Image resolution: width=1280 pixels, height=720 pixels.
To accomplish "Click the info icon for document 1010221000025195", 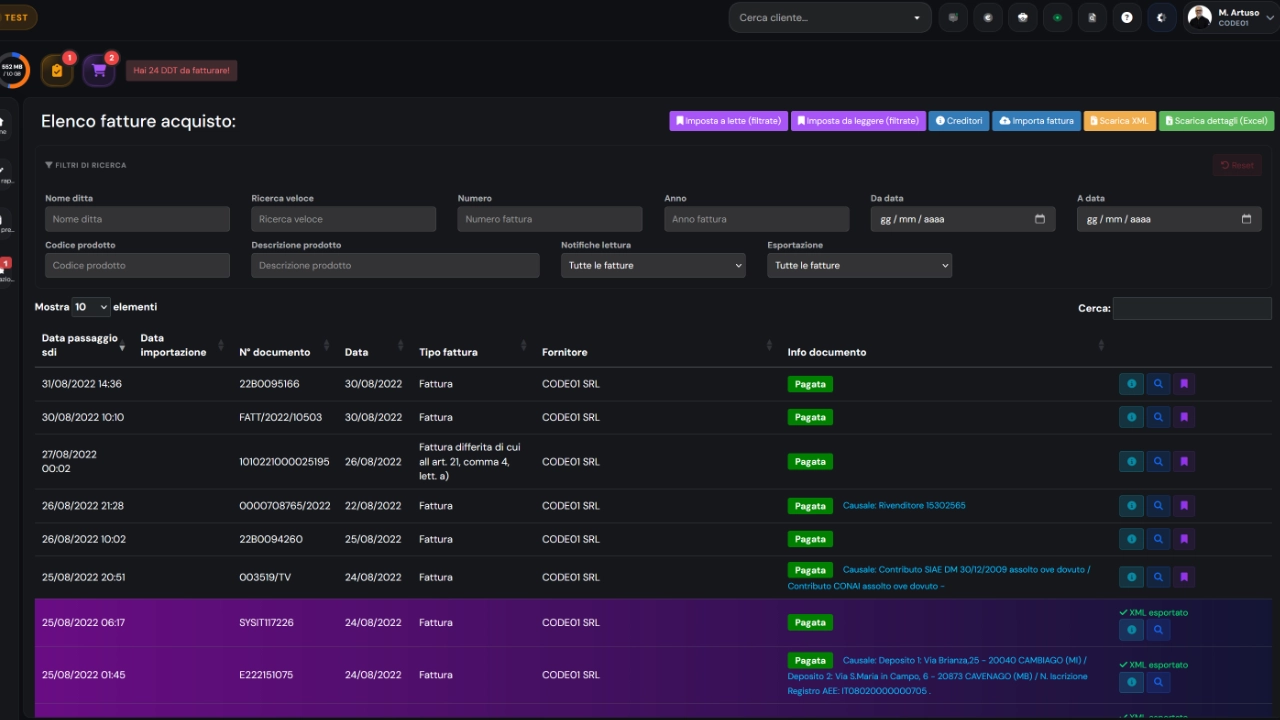I will click(1131, 462).
